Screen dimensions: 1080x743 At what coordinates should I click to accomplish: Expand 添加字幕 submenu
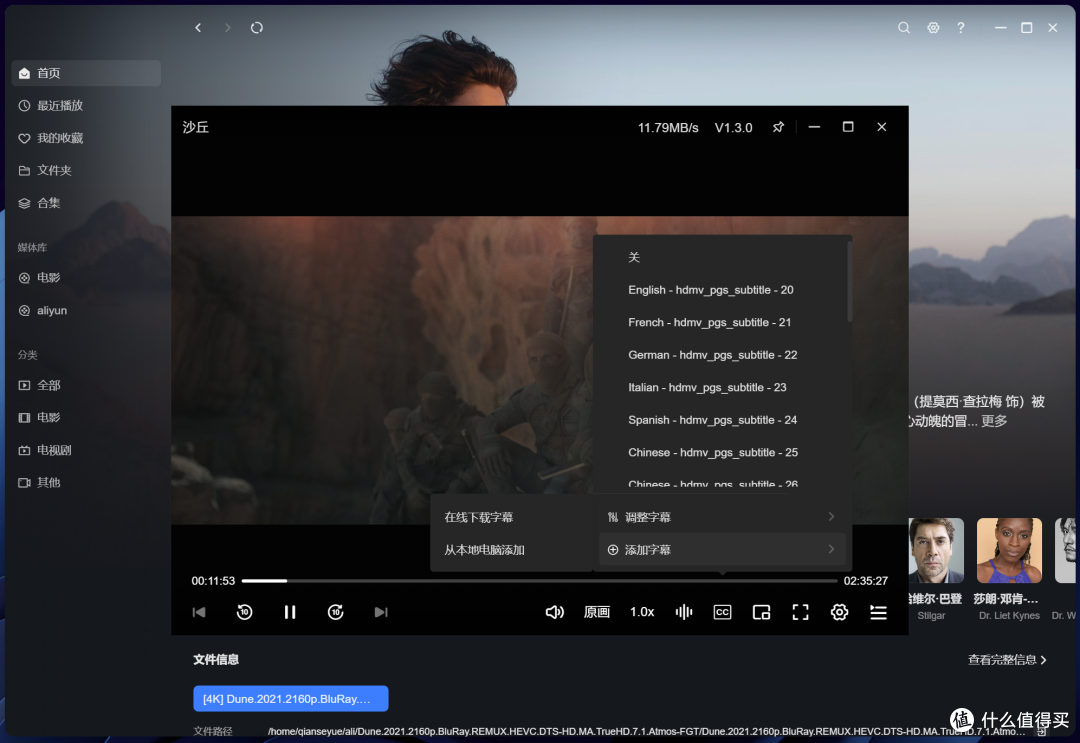[722, 550]
